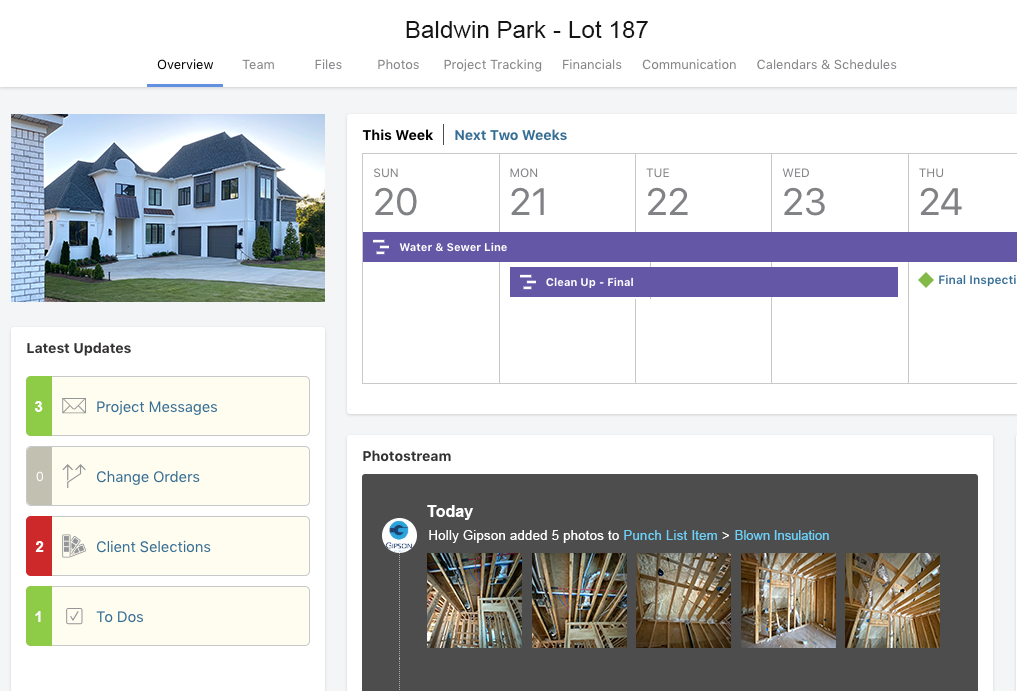Click the envelope icon beside Project Messages

click(x=74, y=406)
